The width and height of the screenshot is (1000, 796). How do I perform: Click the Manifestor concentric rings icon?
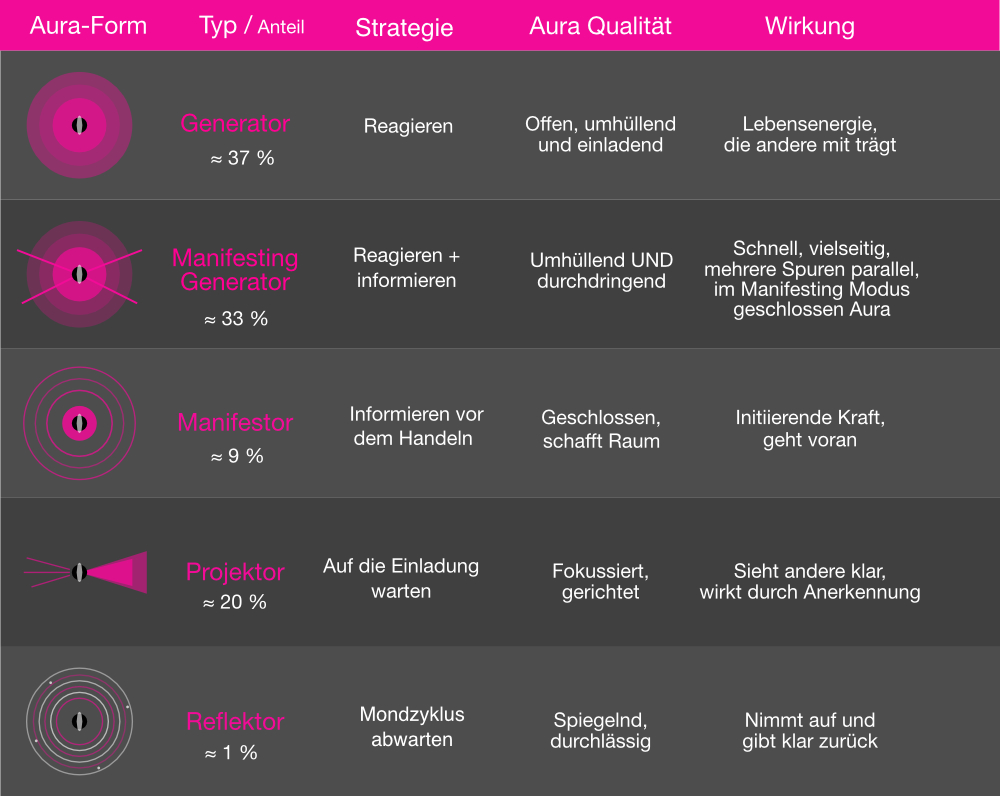[80, 423]
